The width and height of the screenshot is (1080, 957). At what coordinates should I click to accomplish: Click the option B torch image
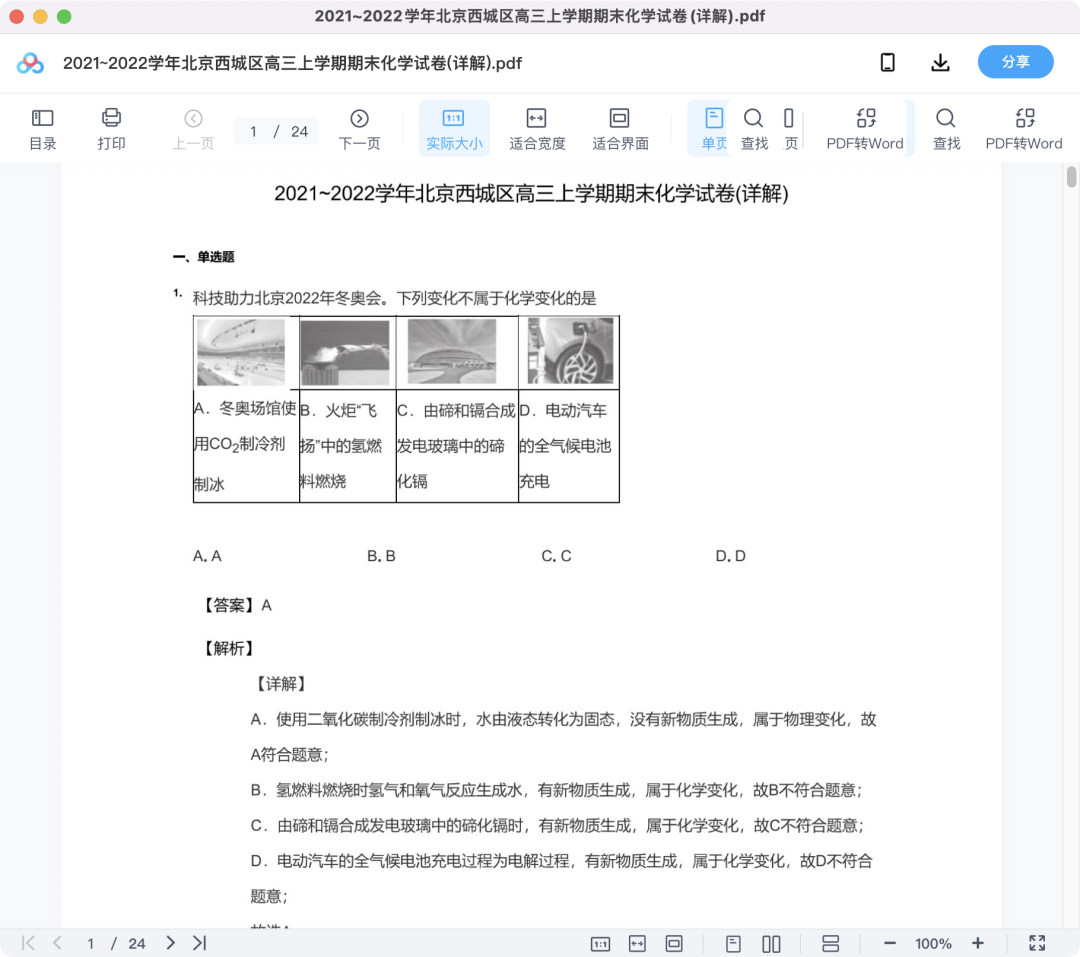(345, 353)
